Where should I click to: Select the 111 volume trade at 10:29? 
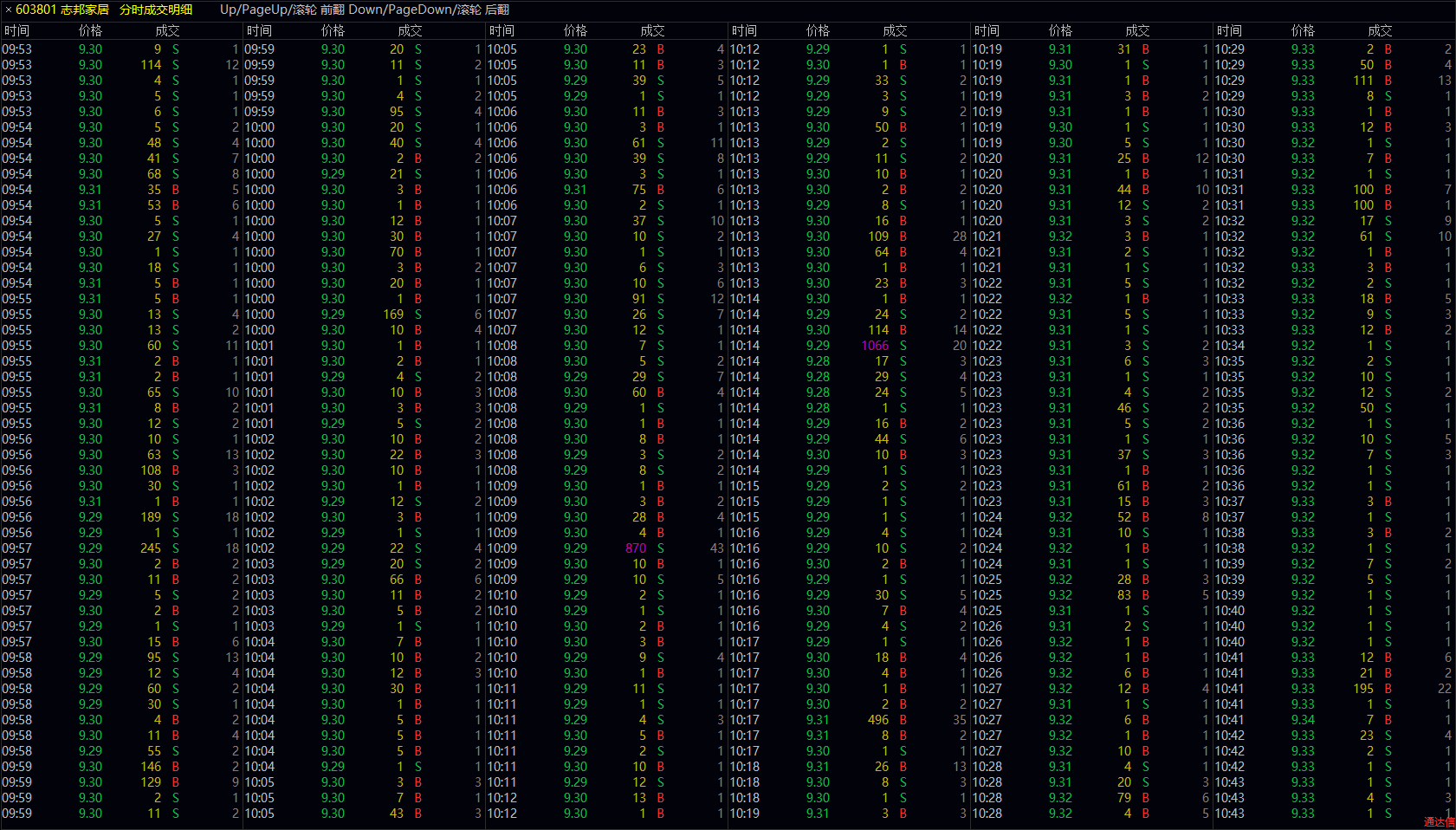[x=1362, y=81]
